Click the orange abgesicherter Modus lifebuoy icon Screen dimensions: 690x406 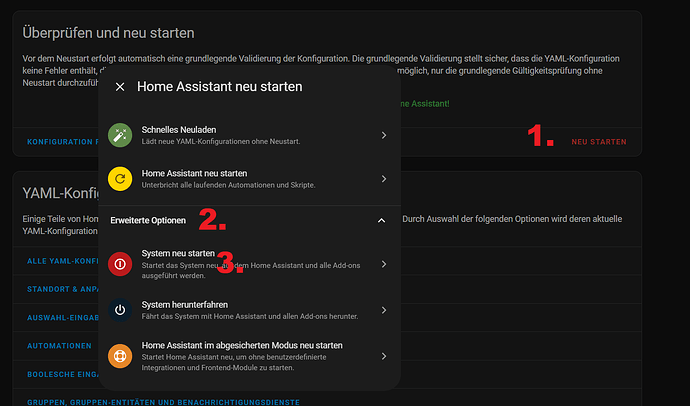click(120, 356)
